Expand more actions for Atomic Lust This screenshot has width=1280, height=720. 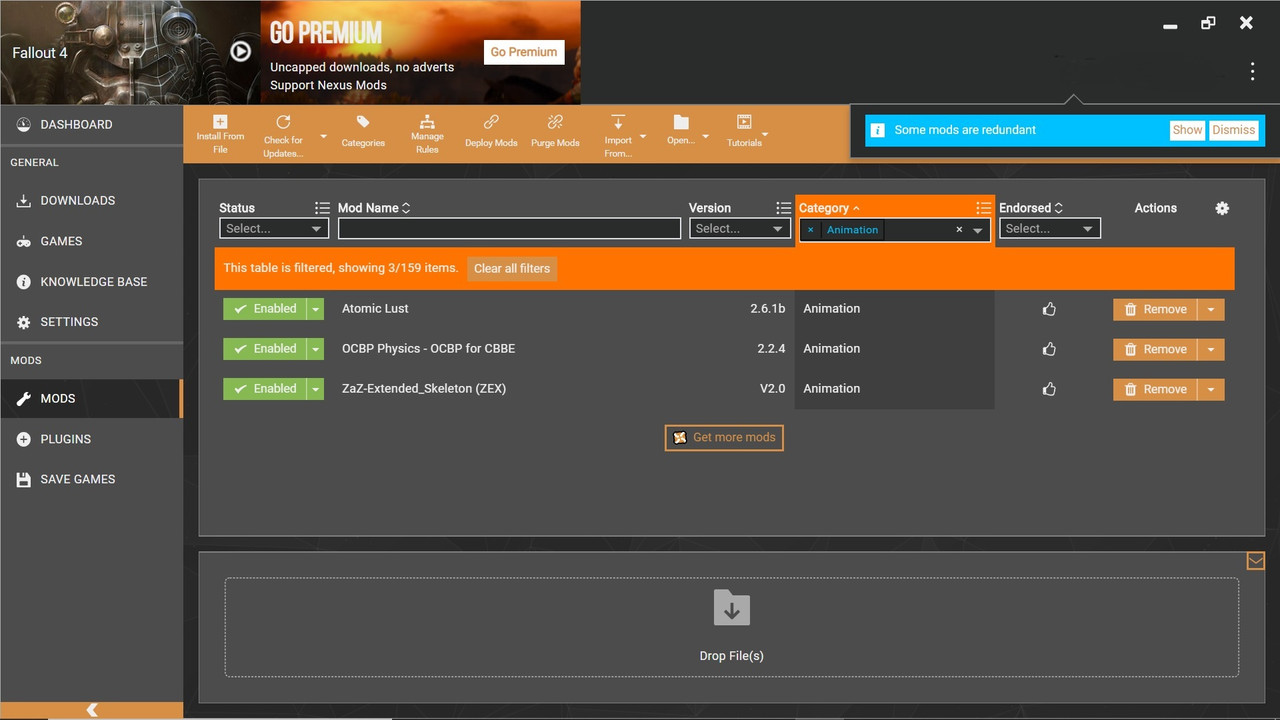1211,309
